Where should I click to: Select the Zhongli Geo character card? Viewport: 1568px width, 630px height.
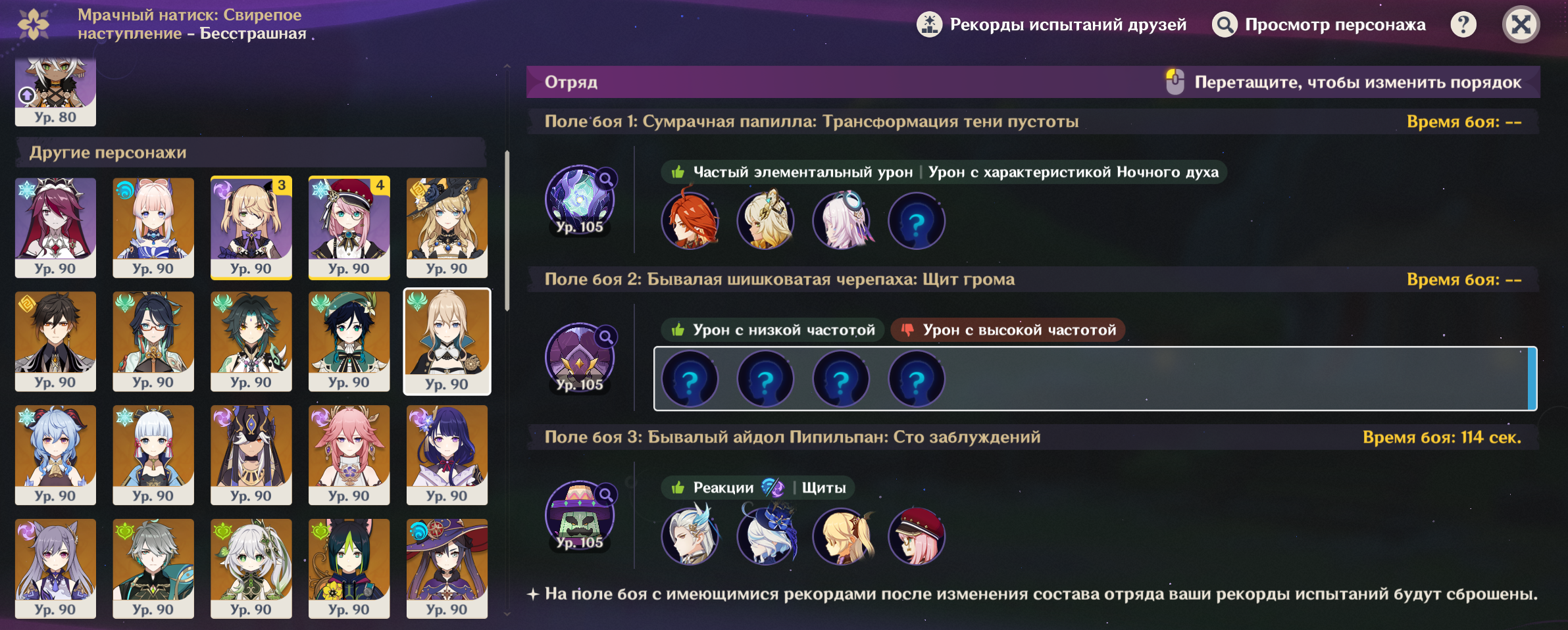(55, 342)
